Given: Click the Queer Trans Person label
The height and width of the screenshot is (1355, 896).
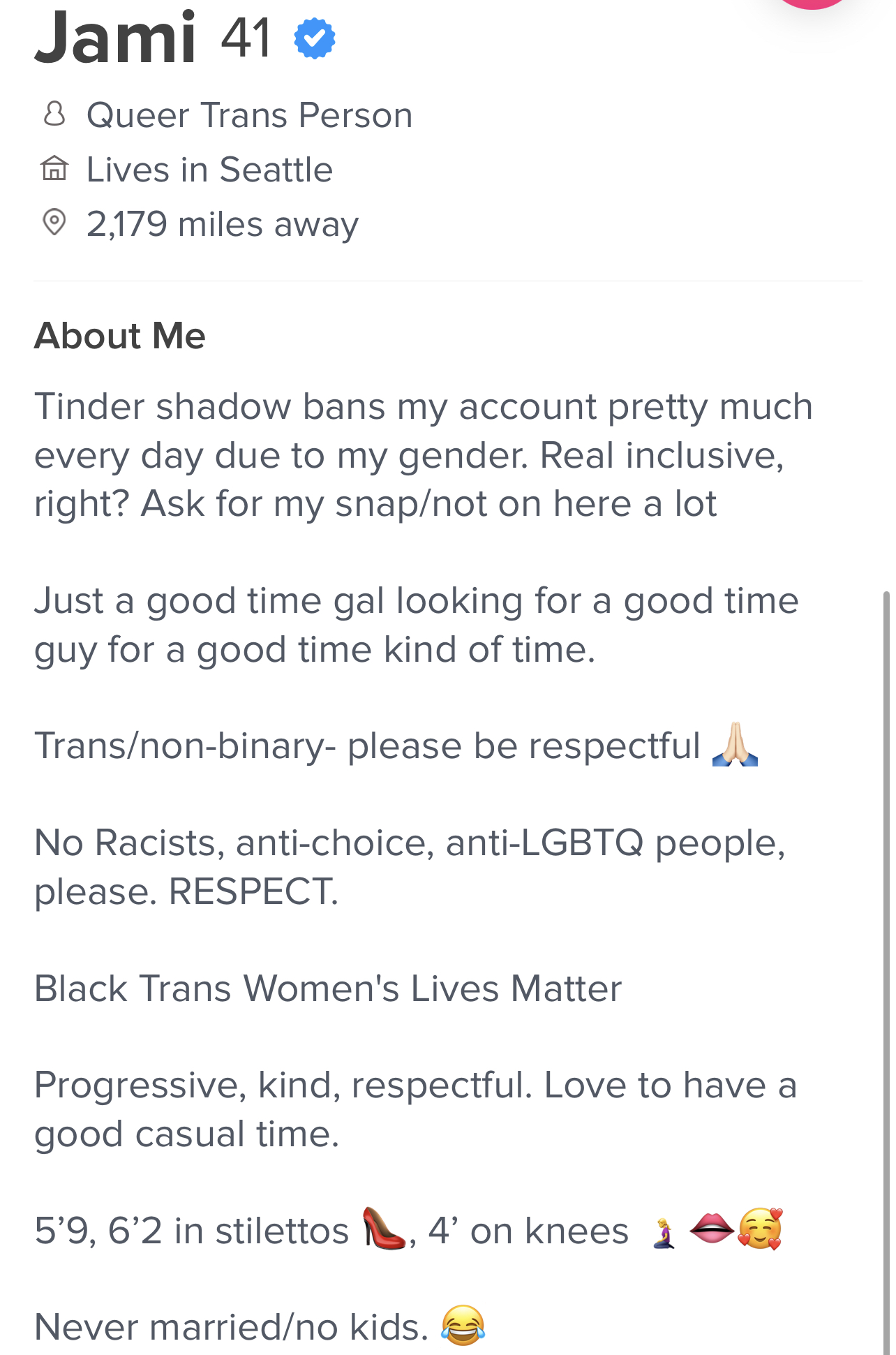Looking at the screenshot, I should [249, 115].
